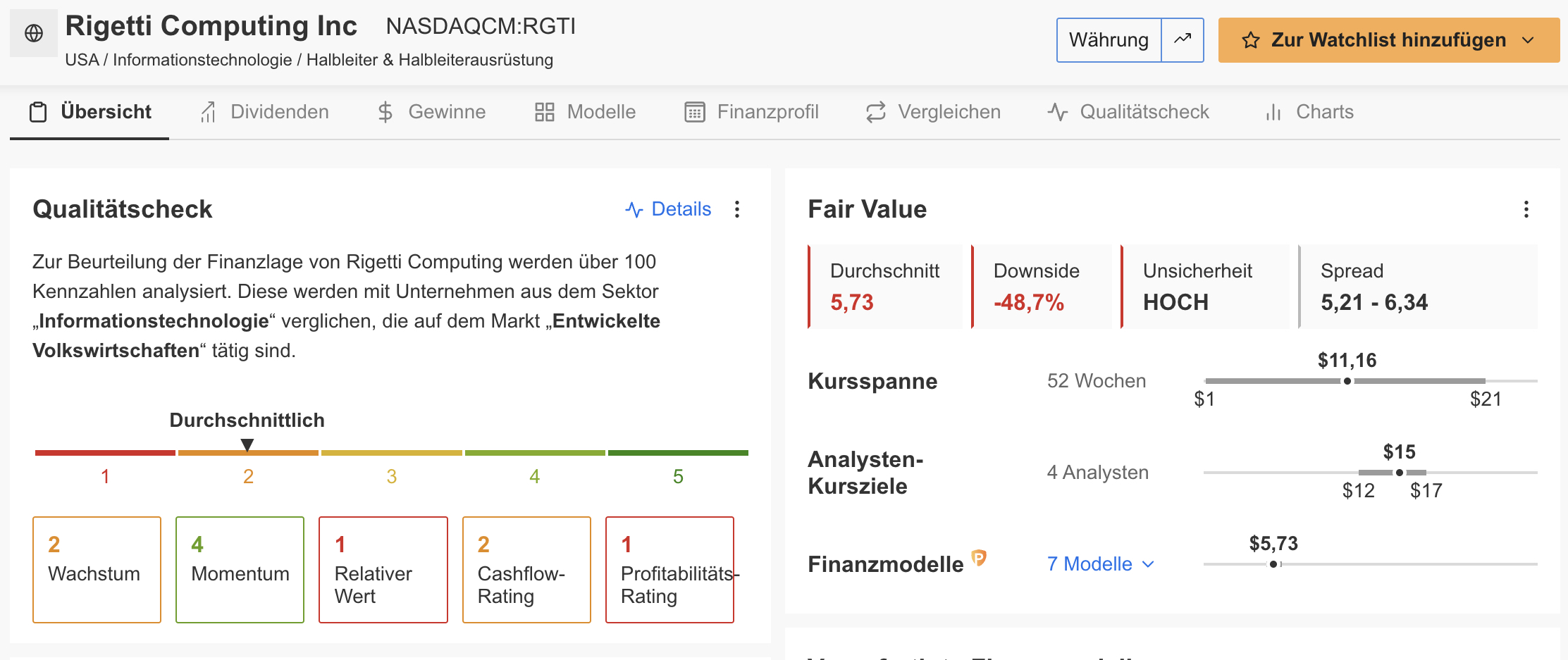
Task: Click the number 1 on the quality scale
Action: (105, 477)
